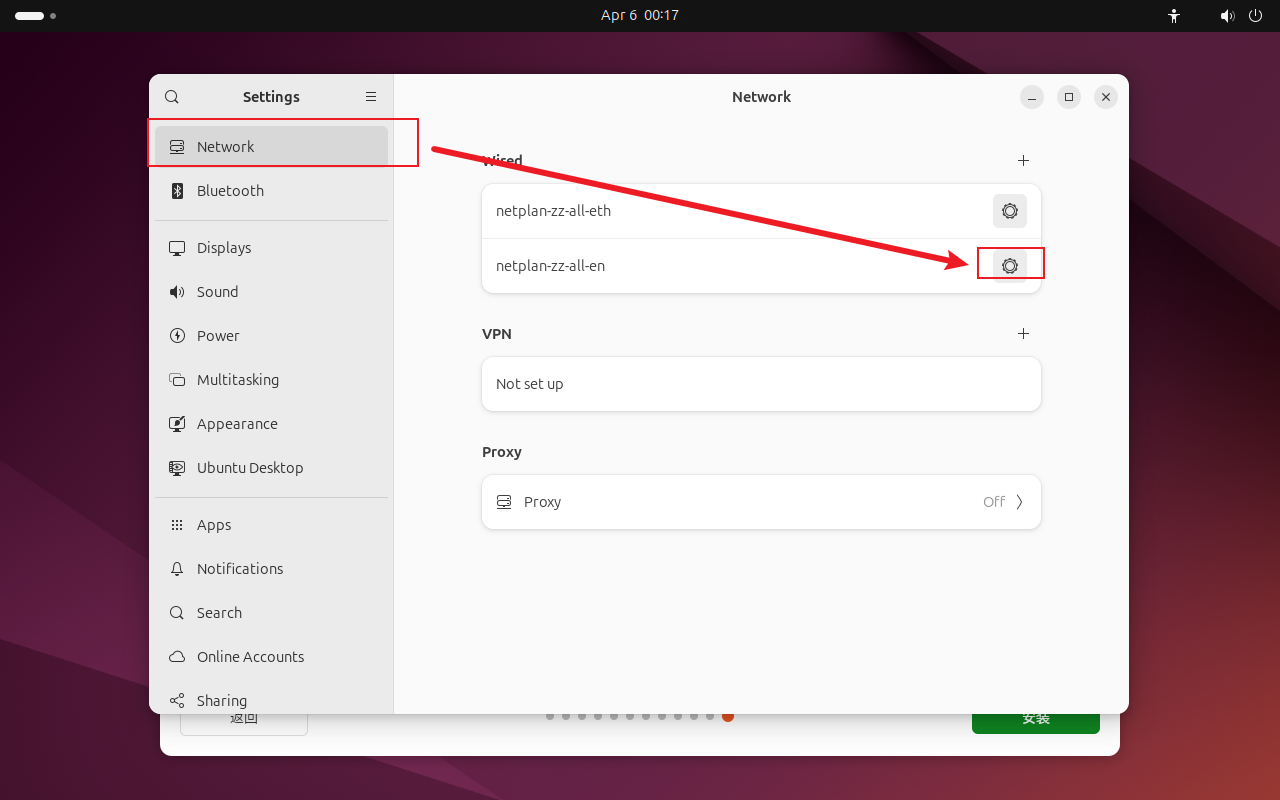Click the VPN section heading
1280x800 pixels.
[x=497, y=334]
